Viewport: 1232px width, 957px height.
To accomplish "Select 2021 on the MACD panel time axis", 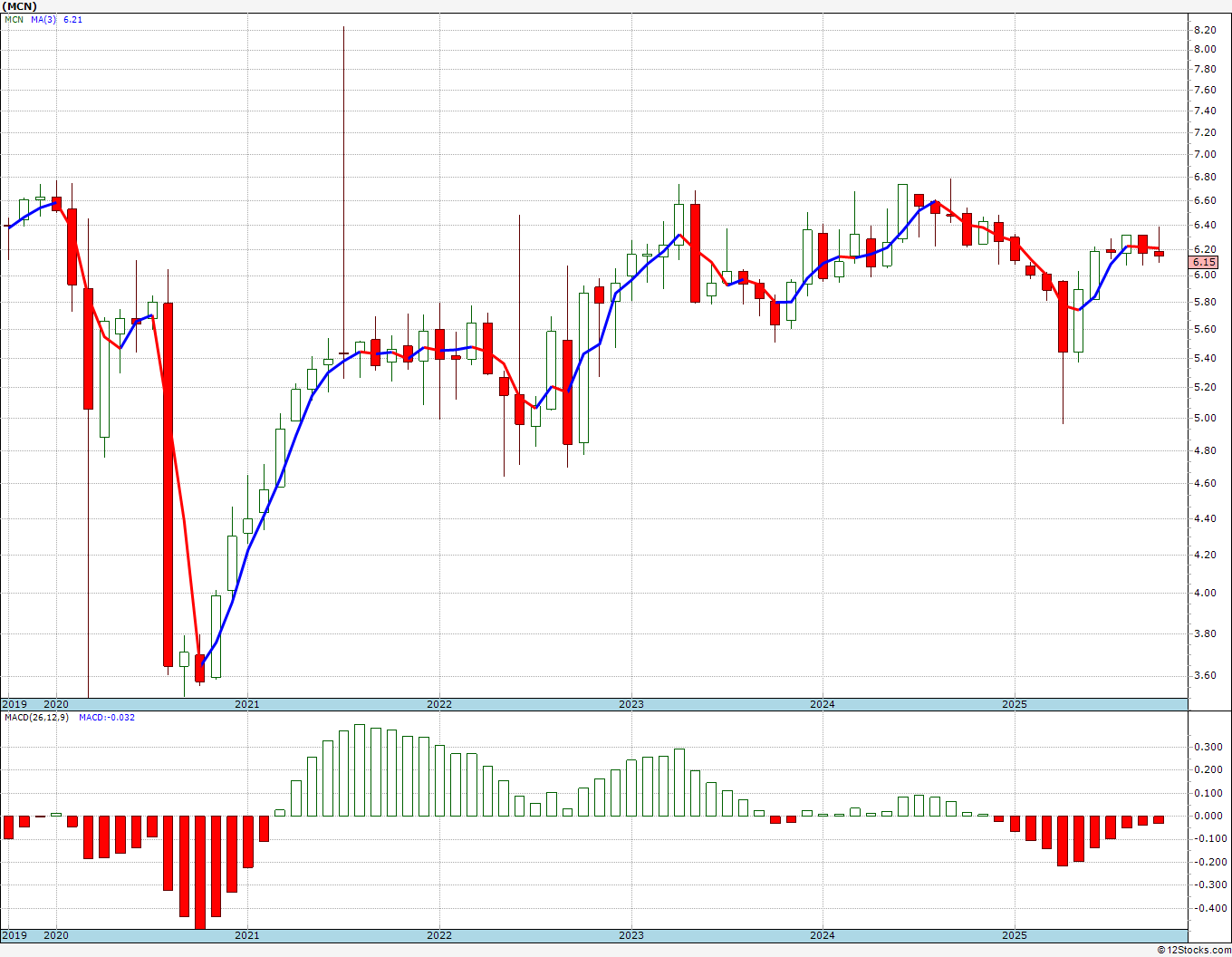I will (x=247, y=935).
